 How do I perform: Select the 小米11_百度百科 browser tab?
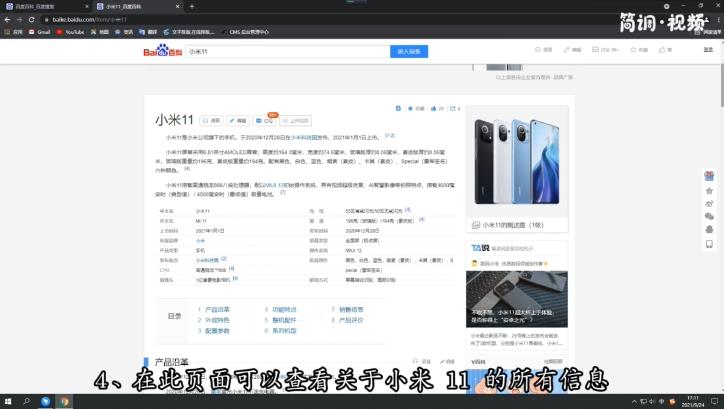point(125,6)
